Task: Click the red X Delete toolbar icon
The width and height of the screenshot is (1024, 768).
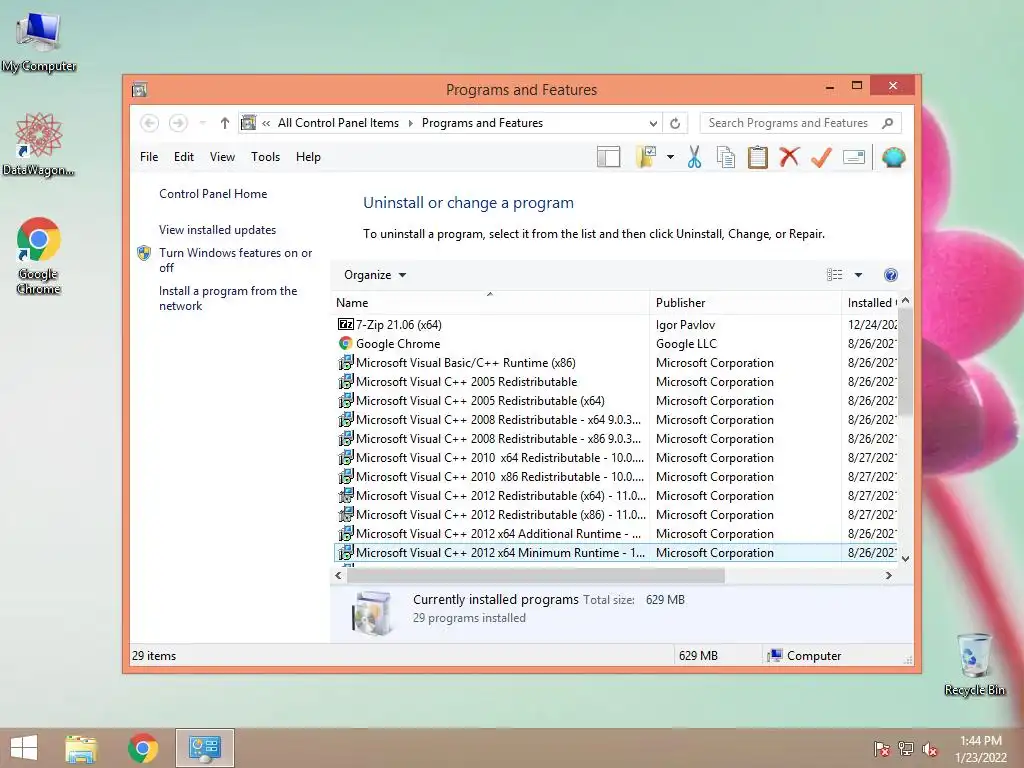Action: click(790, 157)
